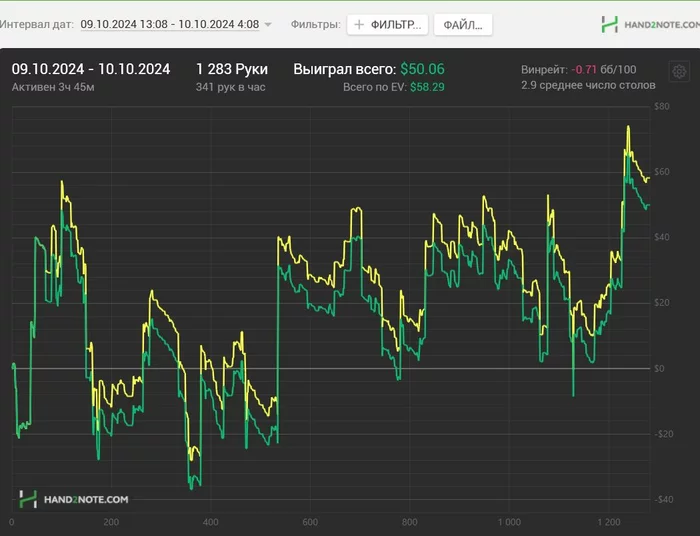Viewport: 700px width, 536px height.
Task: Click the Интервал дат label
Action: coord(37,24)
